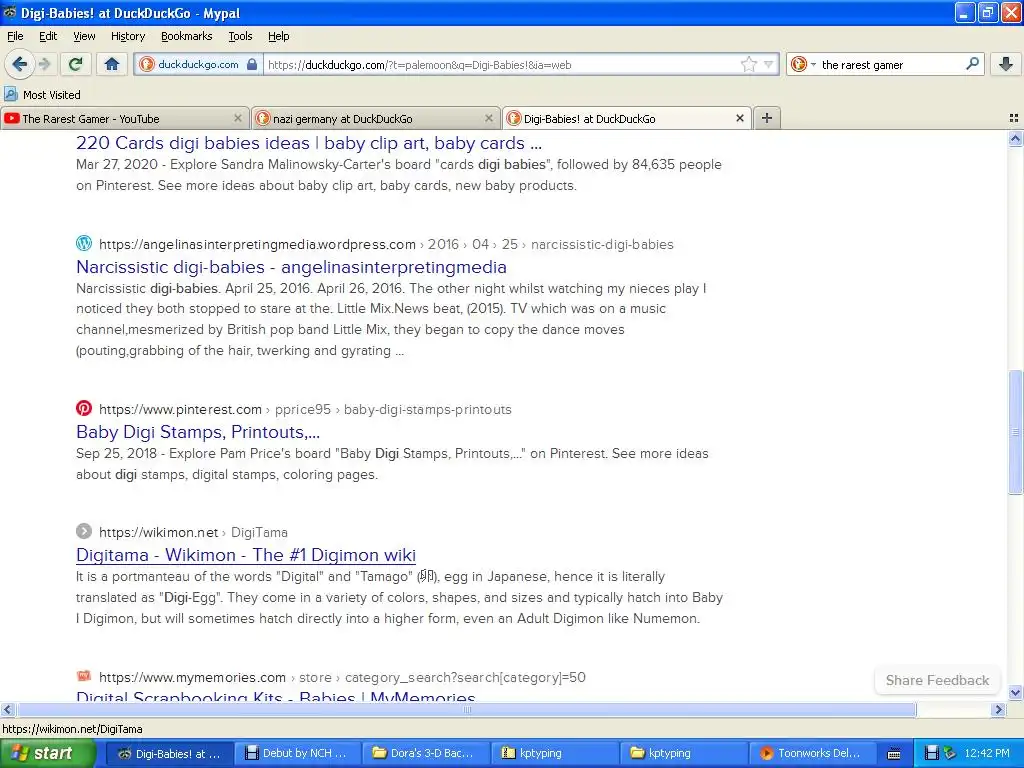
Task: Open the home page icon
Action: (x=112, y=64)
